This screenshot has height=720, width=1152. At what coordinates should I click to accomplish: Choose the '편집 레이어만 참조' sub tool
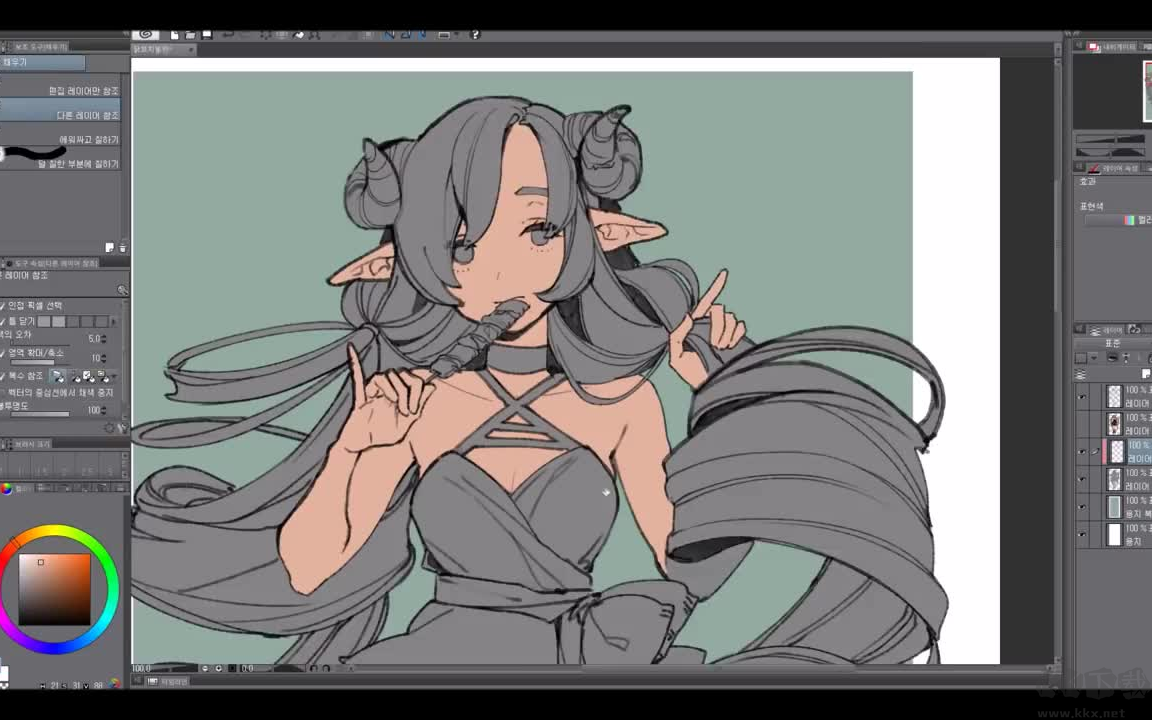[65, 90]
